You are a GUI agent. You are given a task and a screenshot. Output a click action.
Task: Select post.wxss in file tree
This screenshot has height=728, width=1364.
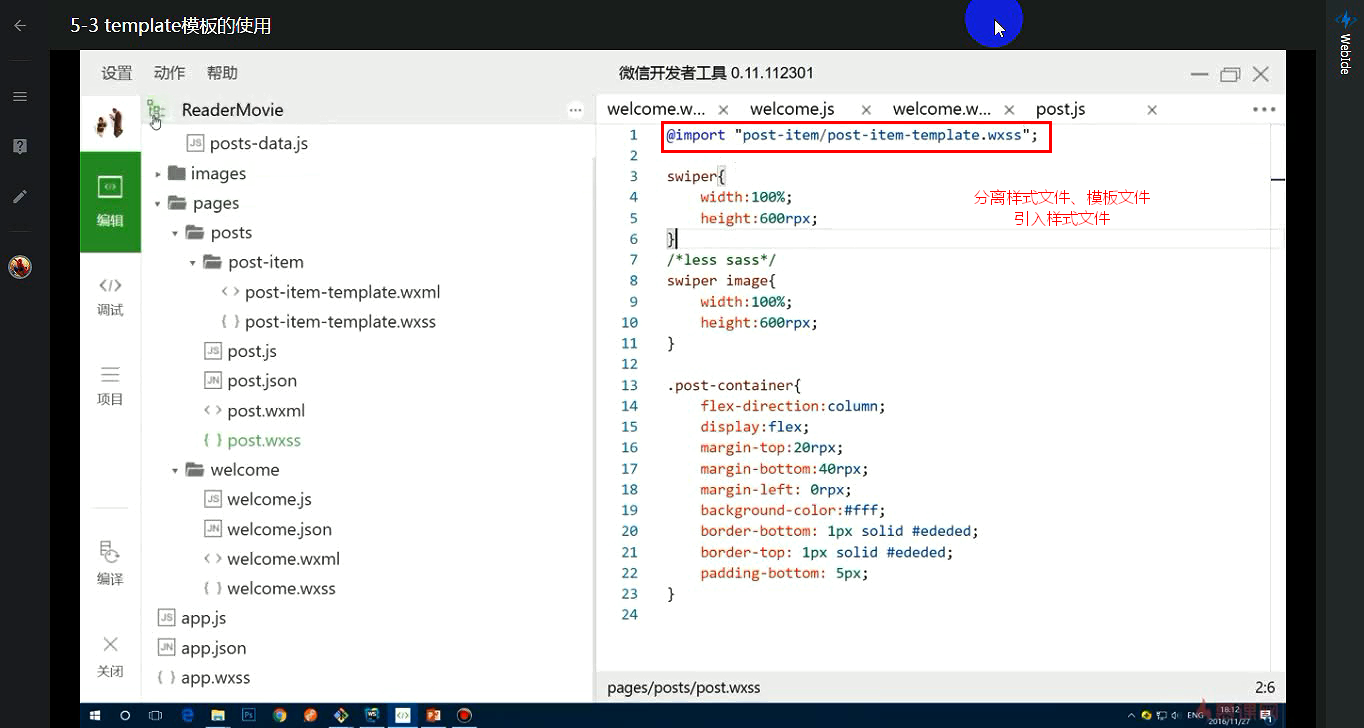pyautogui.click(x=264, y=440)
